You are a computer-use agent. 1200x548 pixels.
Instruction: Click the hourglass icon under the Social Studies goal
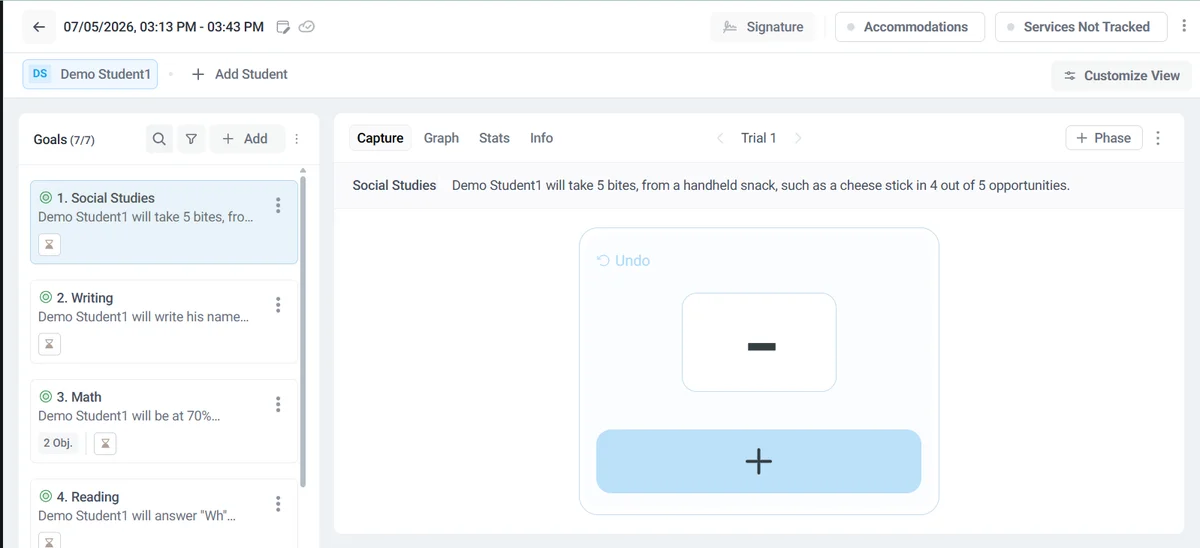(x=49, y=245)
